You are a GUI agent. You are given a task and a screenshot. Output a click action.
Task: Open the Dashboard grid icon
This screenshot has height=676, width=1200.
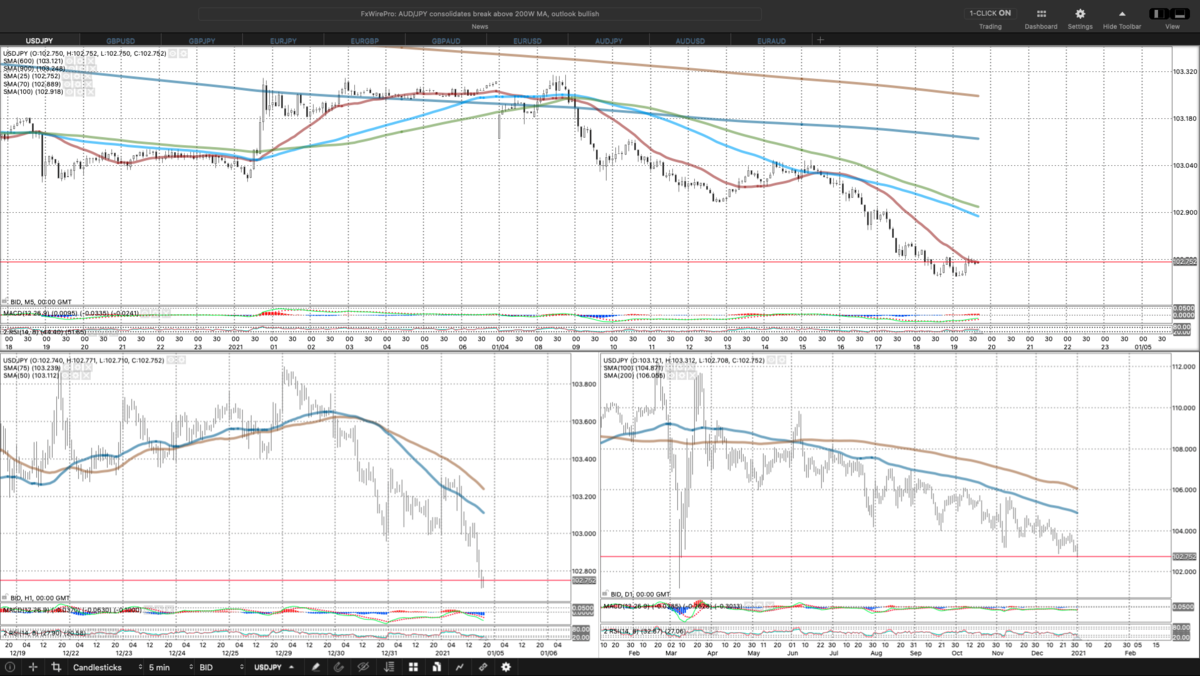1041,14
